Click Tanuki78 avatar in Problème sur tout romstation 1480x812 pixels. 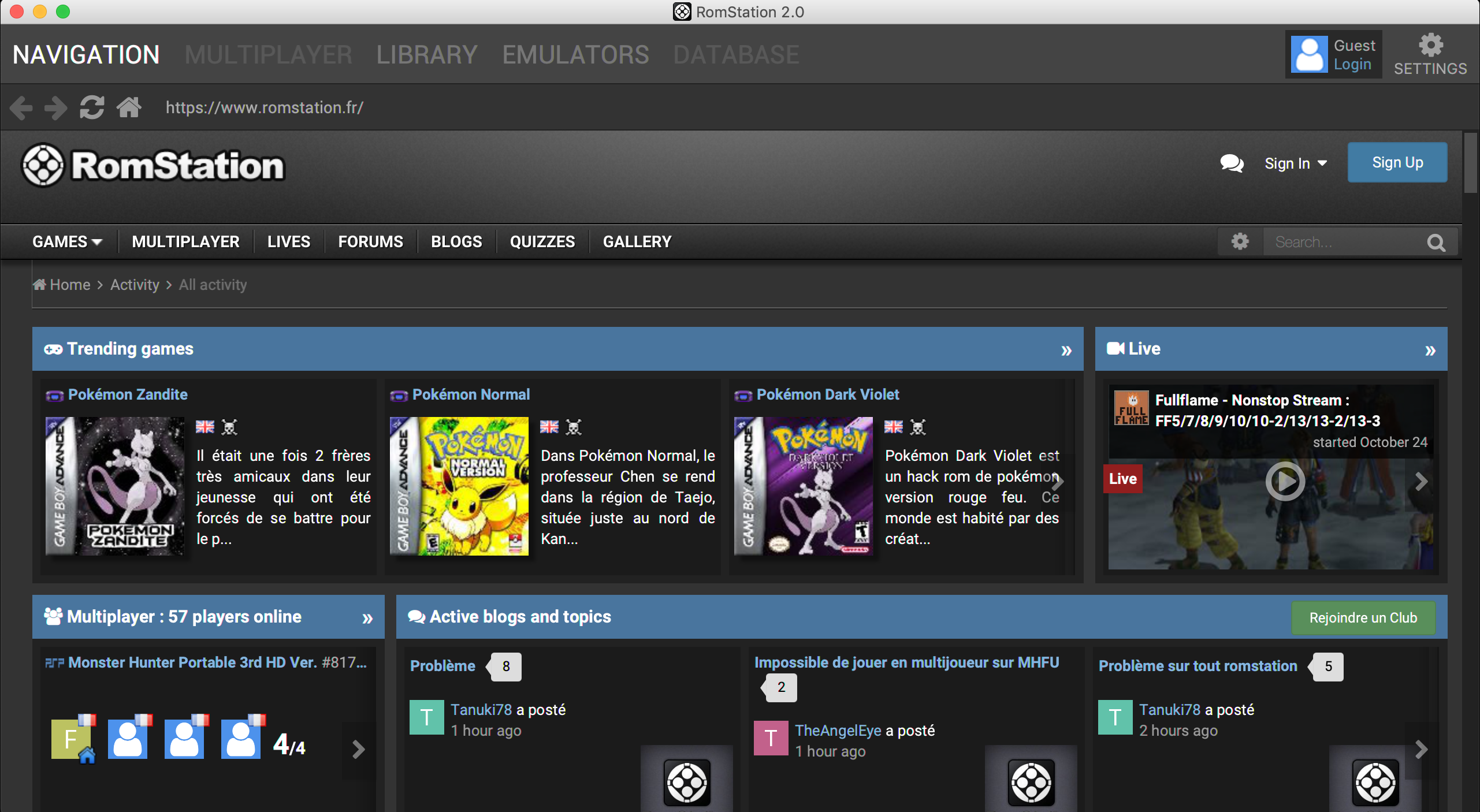click(x=1115, y=717)
